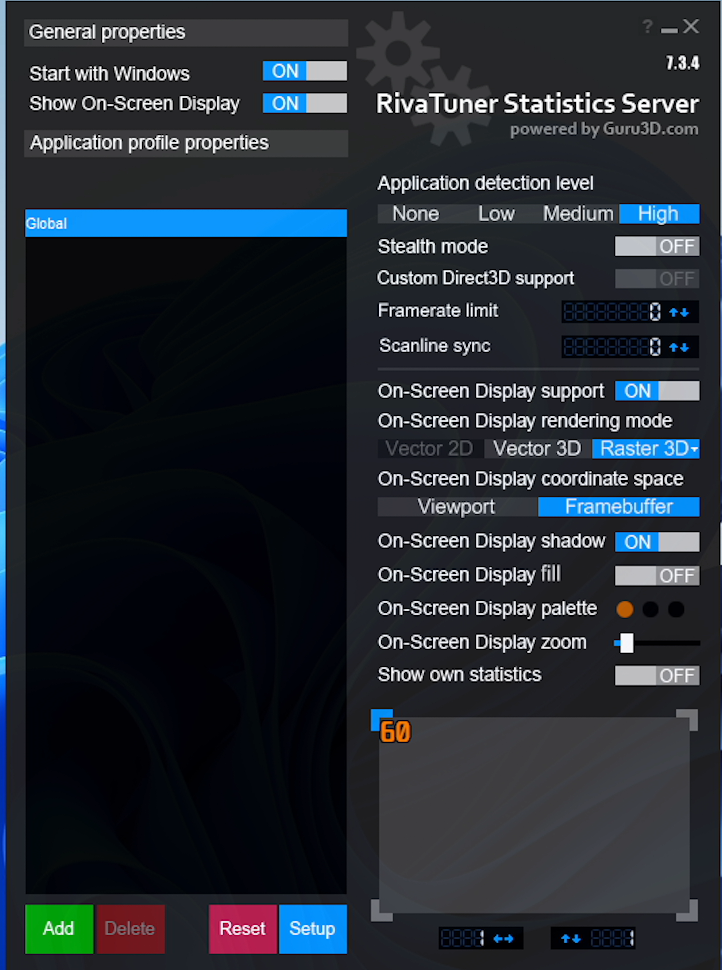
Task: Click Scanline sync up-down arrows
Action: click(x=679, y=347)
